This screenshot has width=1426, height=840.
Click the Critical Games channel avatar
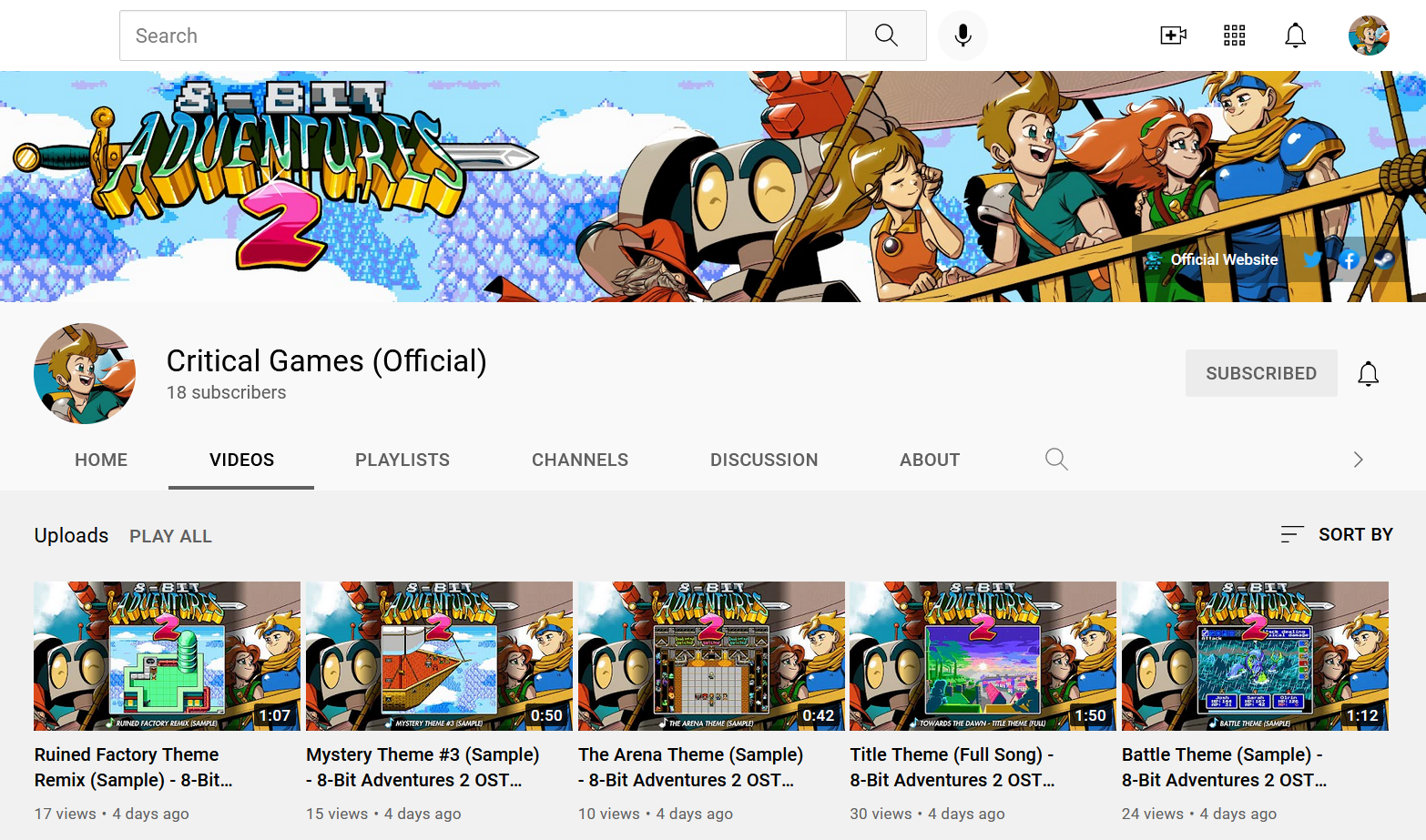coord(85,373)
